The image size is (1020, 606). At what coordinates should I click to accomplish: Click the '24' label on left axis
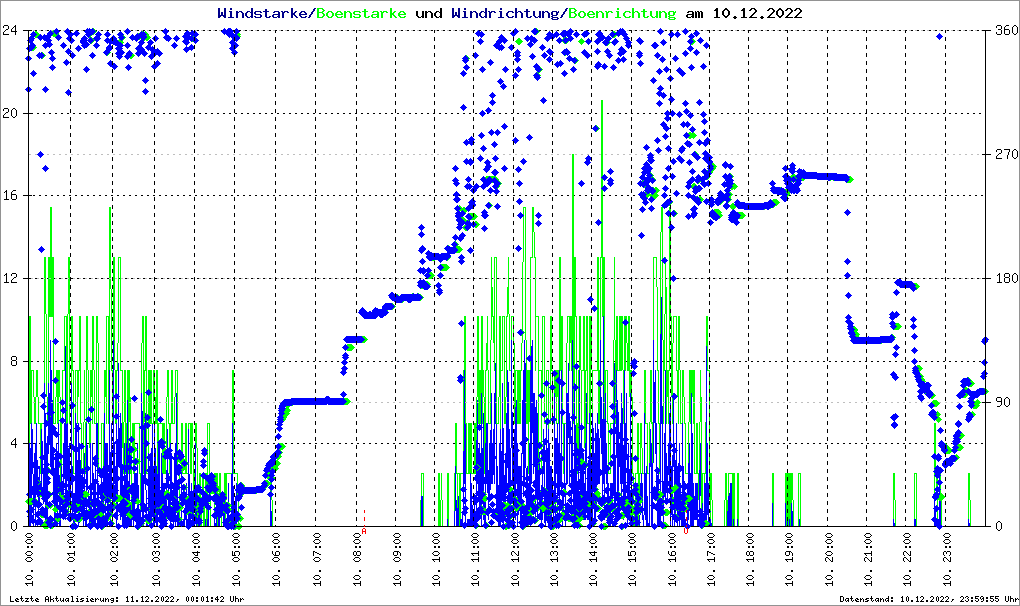(x=13, y=31)
